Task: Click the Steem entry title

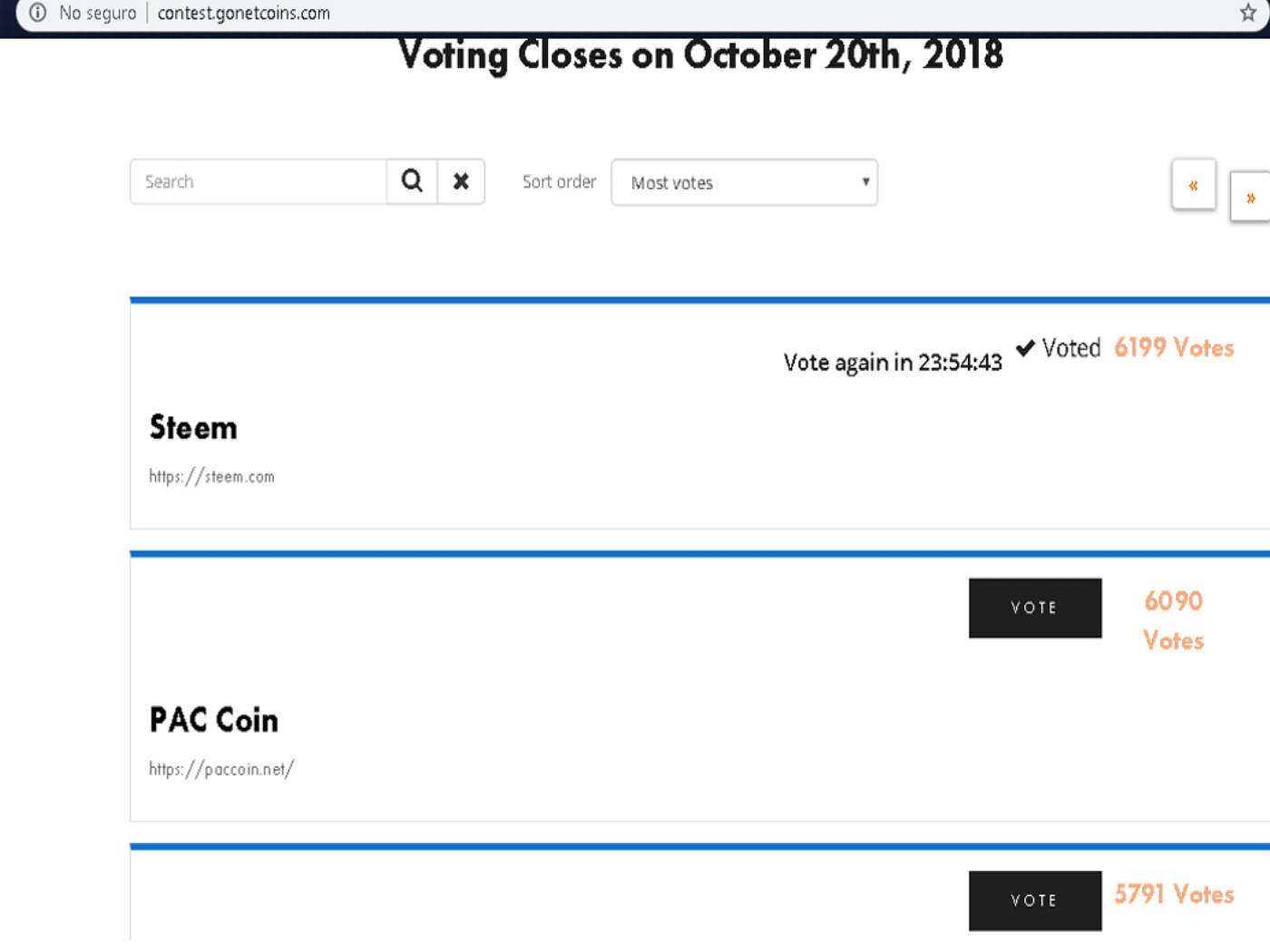Action: pos(193,428)
